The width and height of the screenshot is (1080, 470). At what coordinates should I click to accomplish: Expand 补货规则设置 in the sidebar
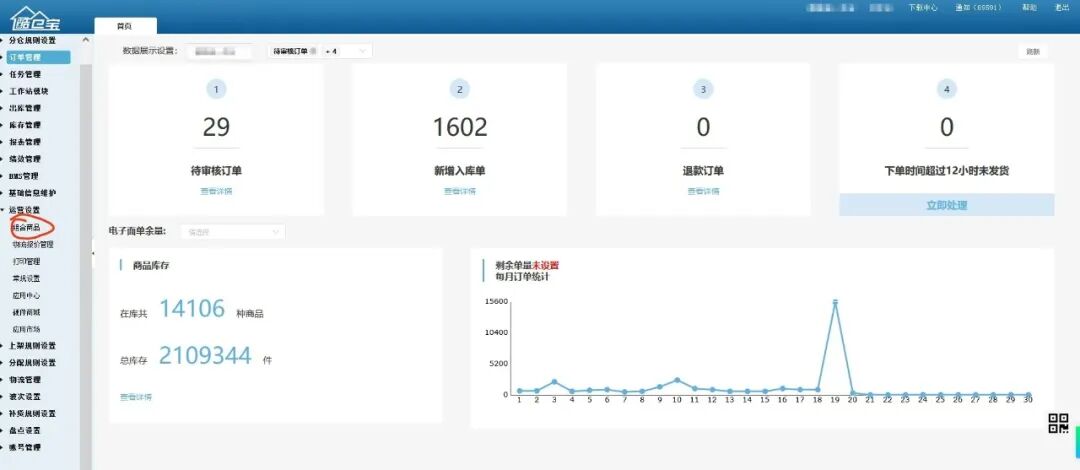click(x=32, y=414)
